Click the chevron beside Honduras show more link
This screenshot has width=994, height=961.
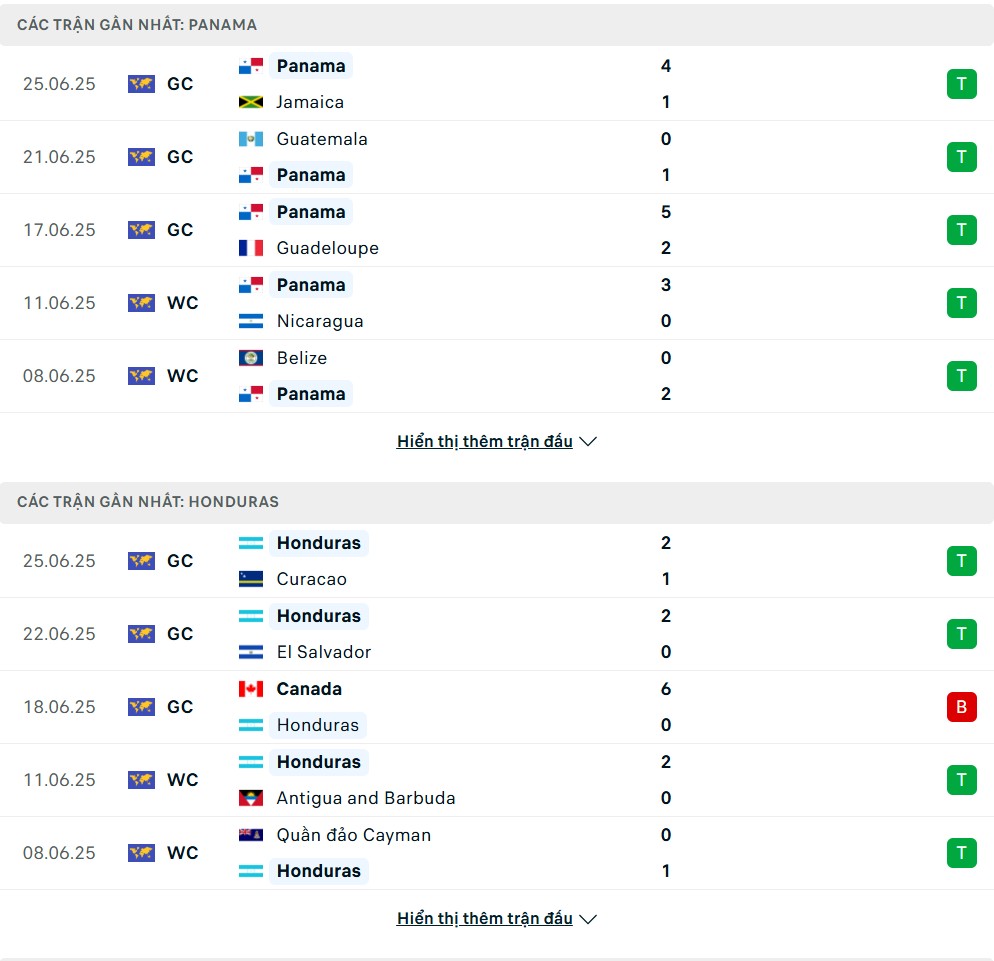pos(588,919)
